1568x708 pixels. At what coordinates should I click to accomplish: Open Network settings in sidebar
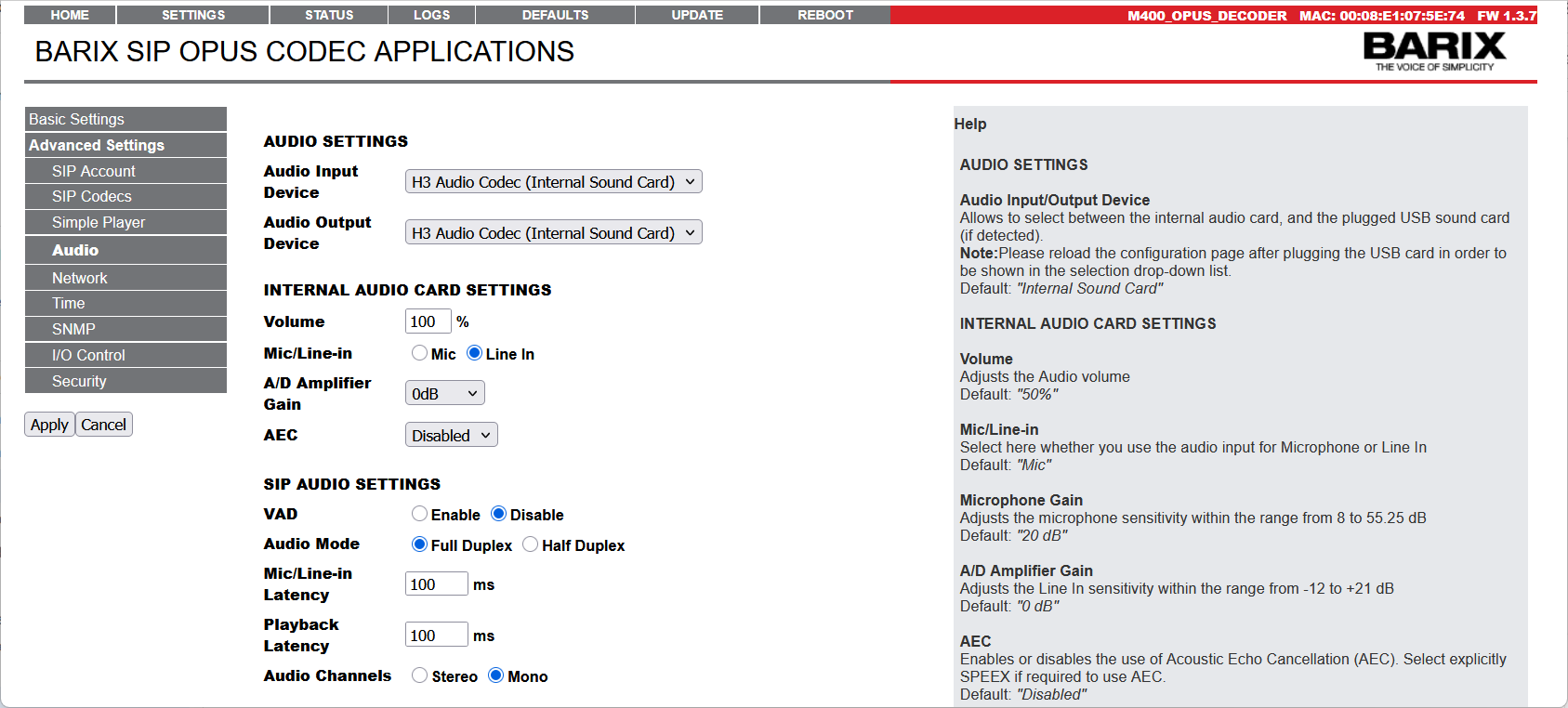click(125, 278)
